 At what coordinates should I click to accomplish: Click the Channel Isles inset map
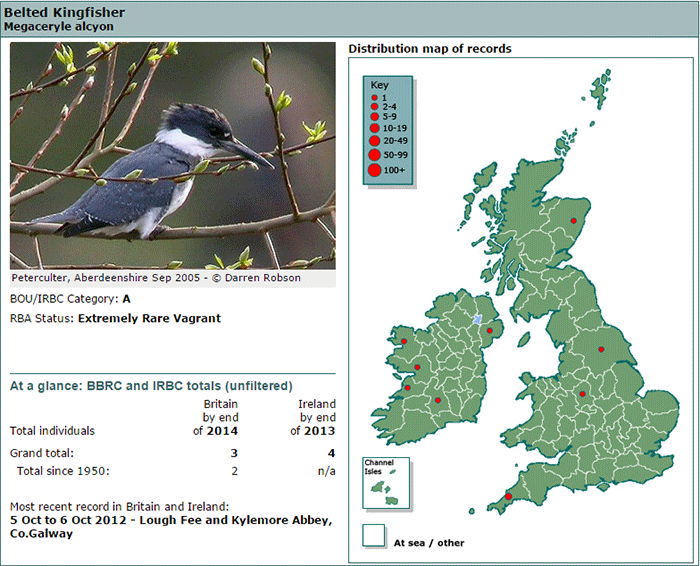pyautogui.click(x=386, y=483)
